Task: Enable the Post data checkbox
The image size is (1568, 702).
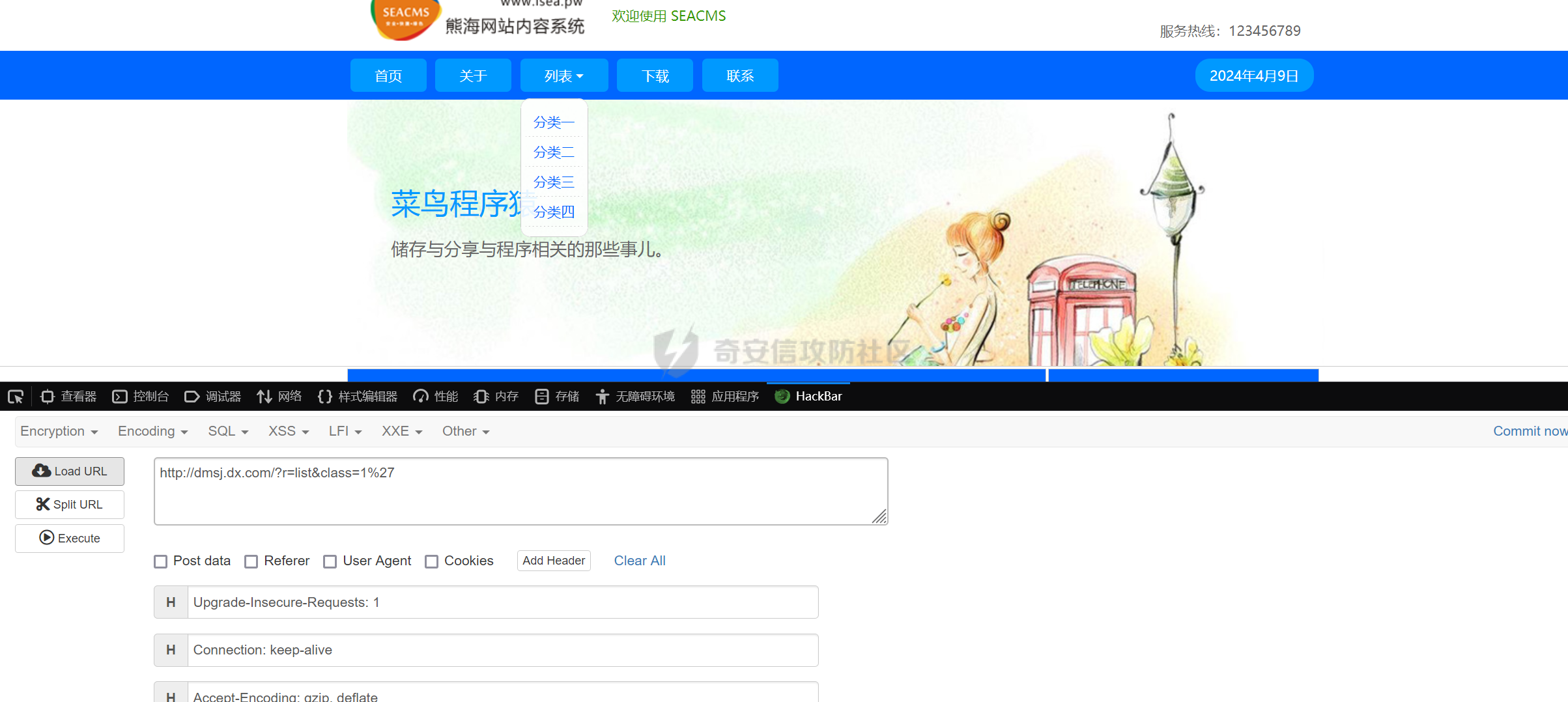Action: [161, 561]
